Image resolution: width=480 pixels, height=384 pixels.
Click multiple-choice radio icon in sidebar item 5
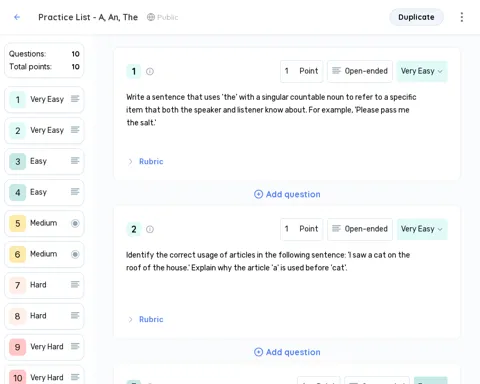click(75, 223)
